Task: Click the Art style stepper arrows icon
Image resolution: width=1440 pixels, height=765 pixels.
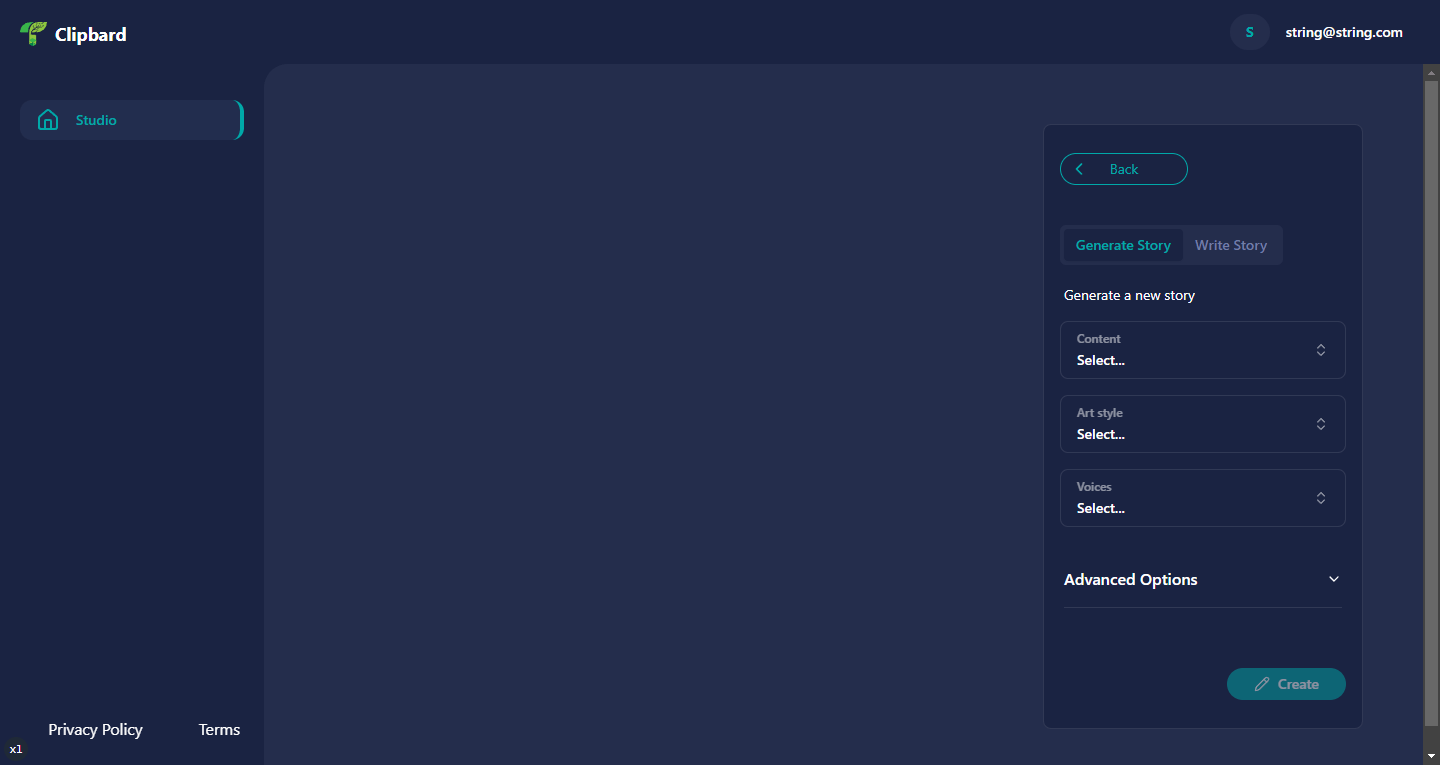Action: pos(1320,424)
